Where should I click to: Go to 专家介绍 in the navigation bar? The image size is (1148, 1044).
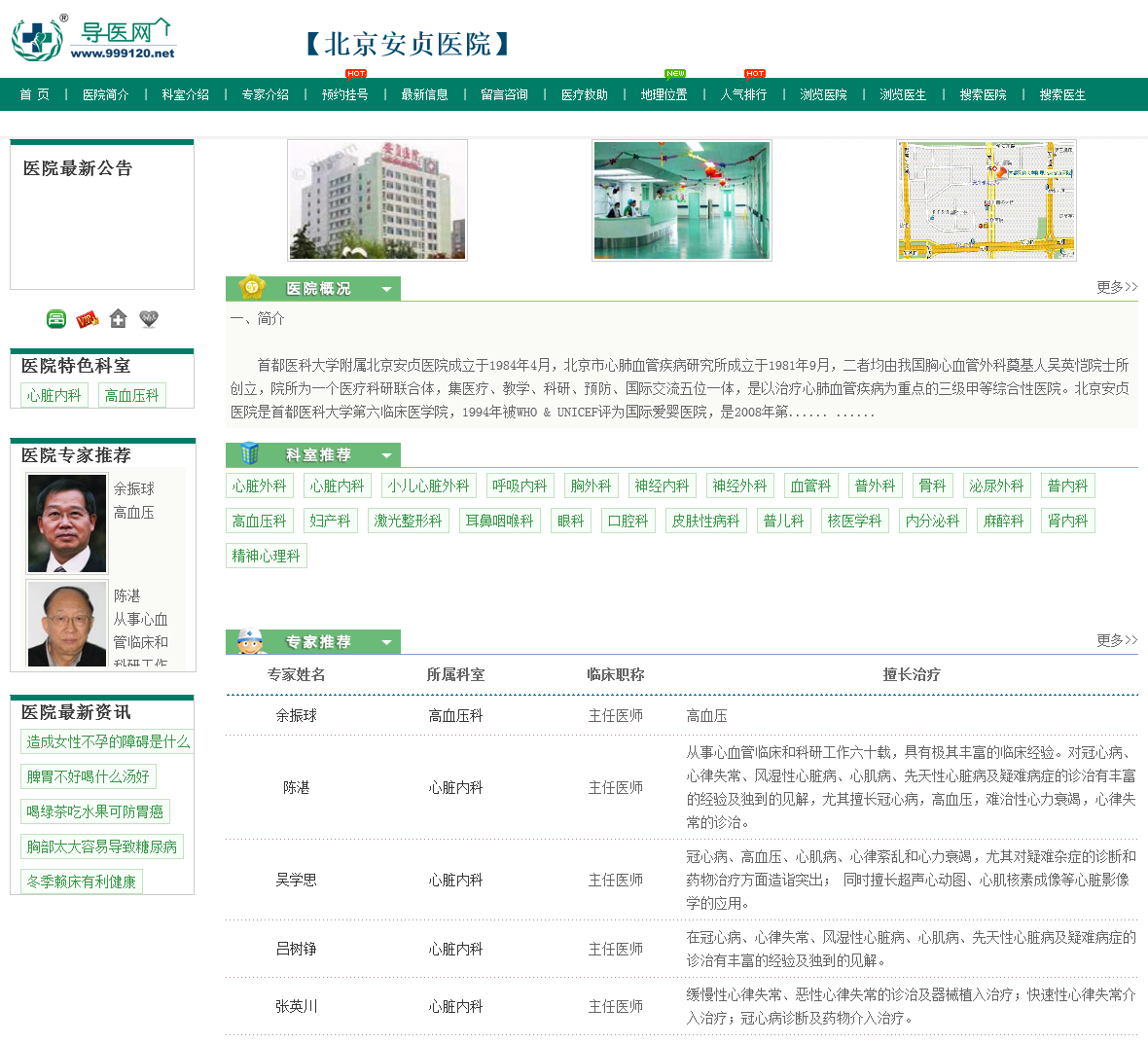tap(265, 94)
